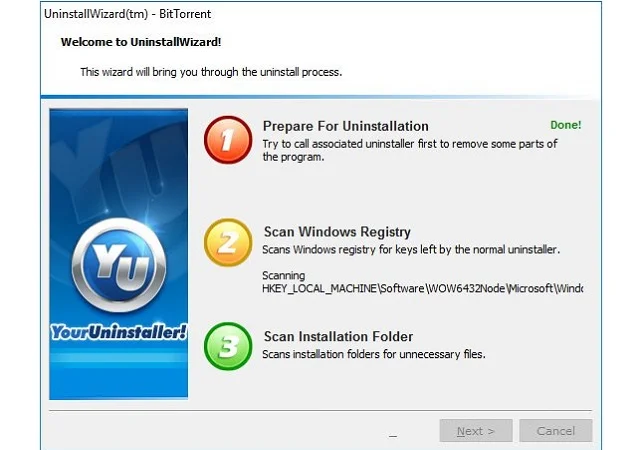Click the red step 1 circle icon
This screenshot has height=450, width=640.
click(228, 140)
